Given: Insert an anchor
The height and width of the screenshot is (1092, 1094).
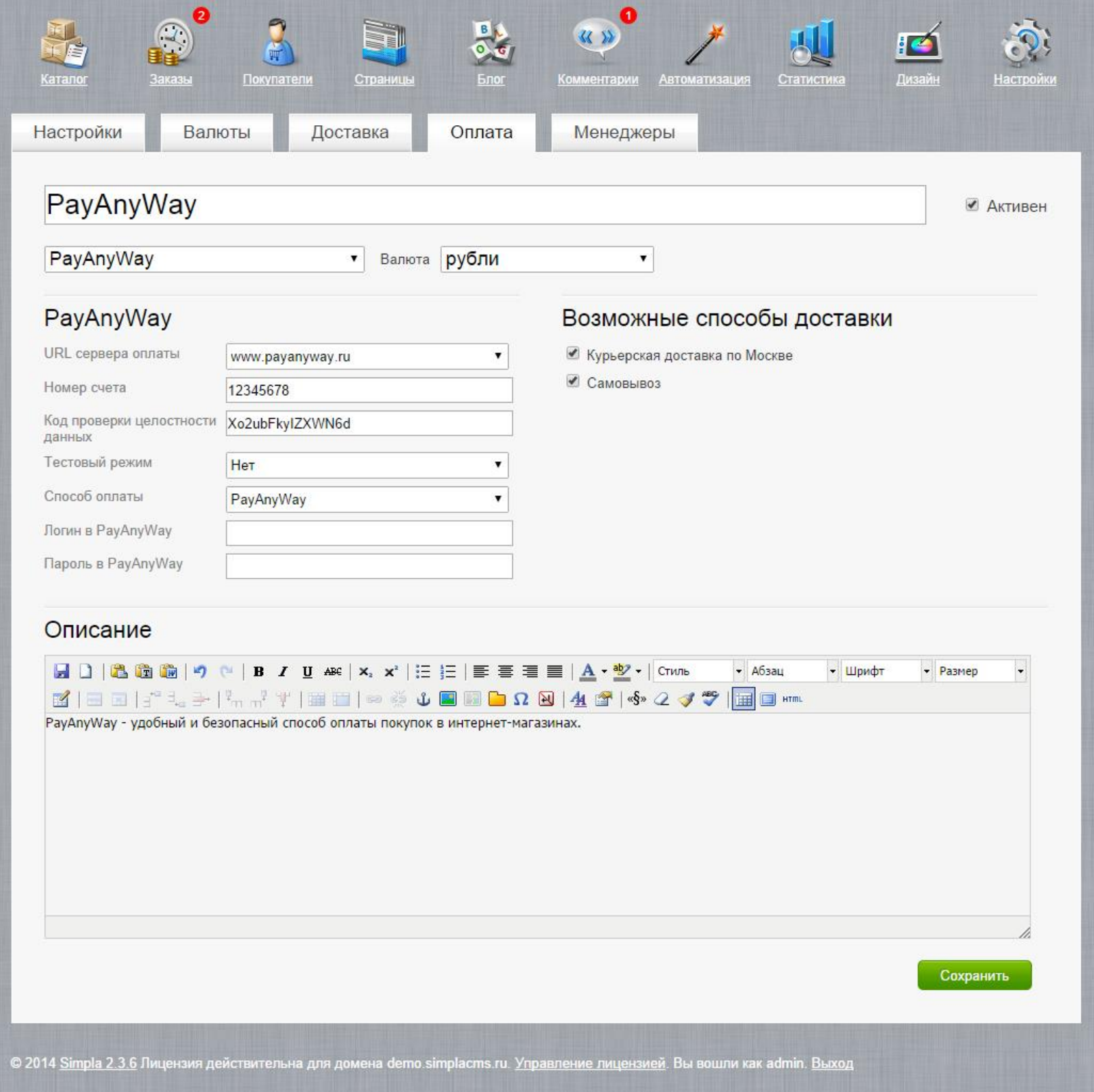Looking at the screenshot, I should coord(424,699).
